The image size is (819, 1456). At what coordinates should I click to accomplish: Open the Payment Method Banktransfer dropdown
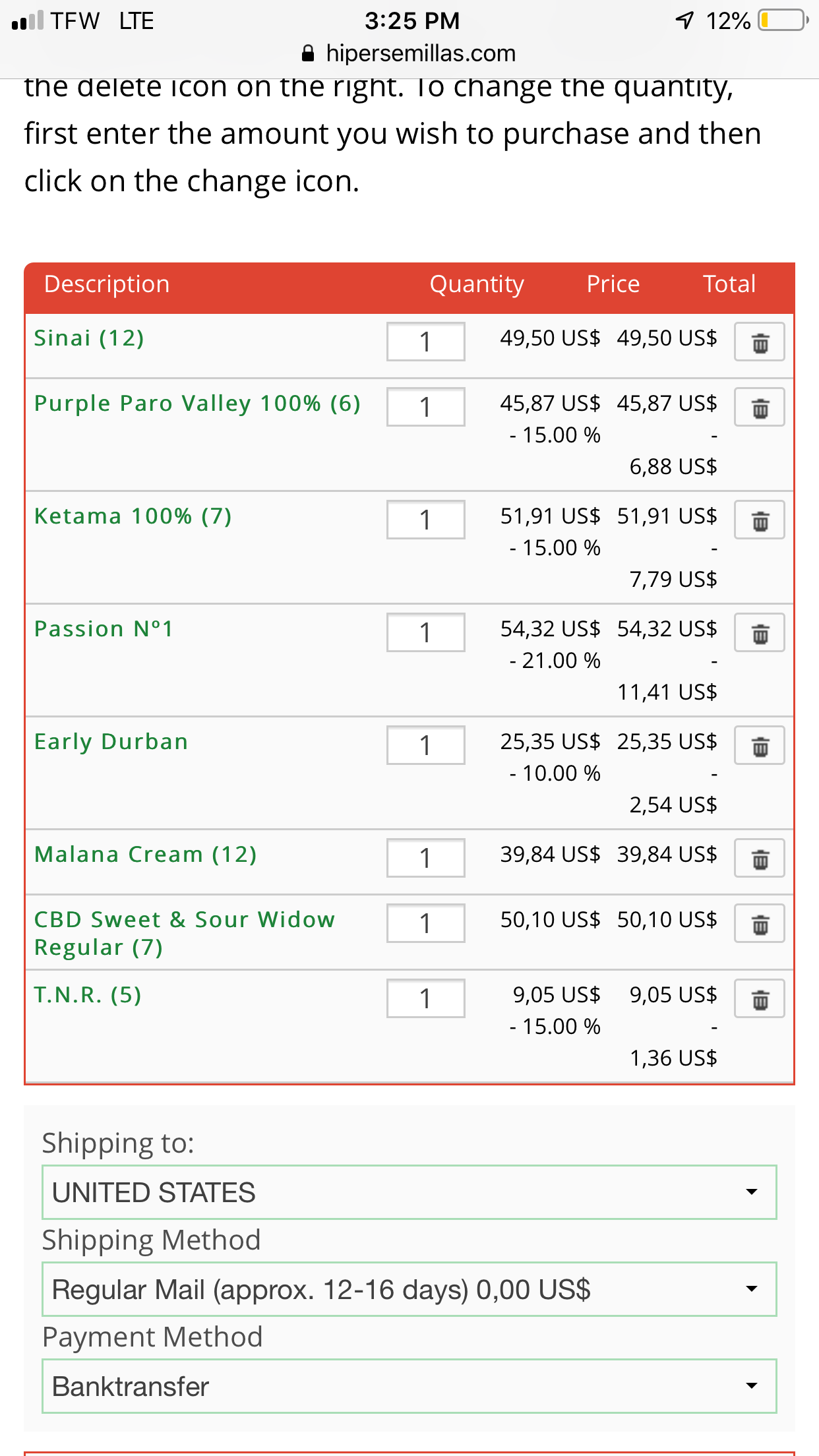409,1386
